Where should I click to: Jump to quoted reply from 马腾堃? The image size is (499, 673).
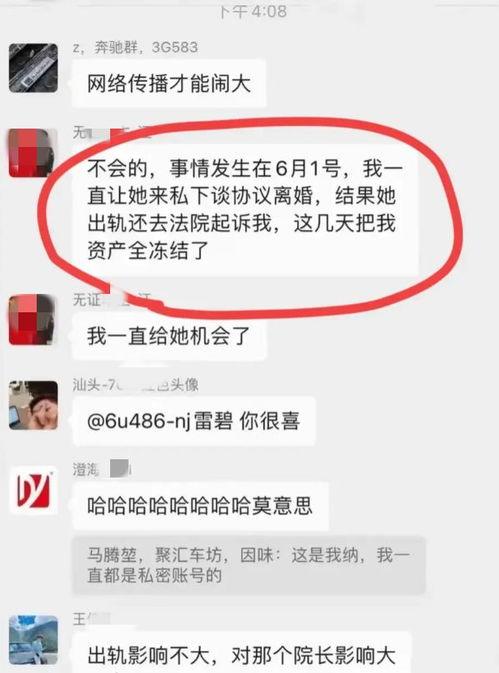pos(249,565)
